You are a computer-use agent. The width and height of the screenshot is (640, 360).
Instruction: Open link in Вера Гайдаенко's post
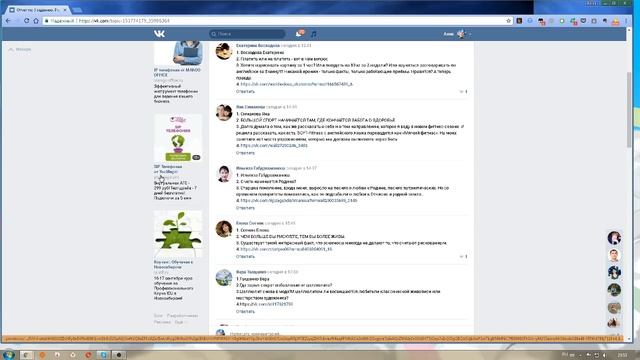(266, 304)
